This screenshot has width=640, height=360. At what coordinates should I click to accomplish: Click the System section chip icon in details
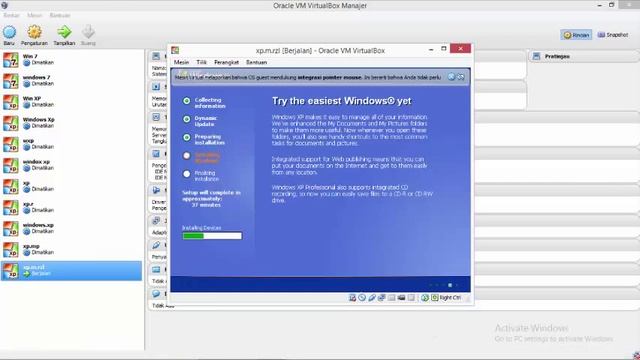pyautogui.click(x=156, y=87)
